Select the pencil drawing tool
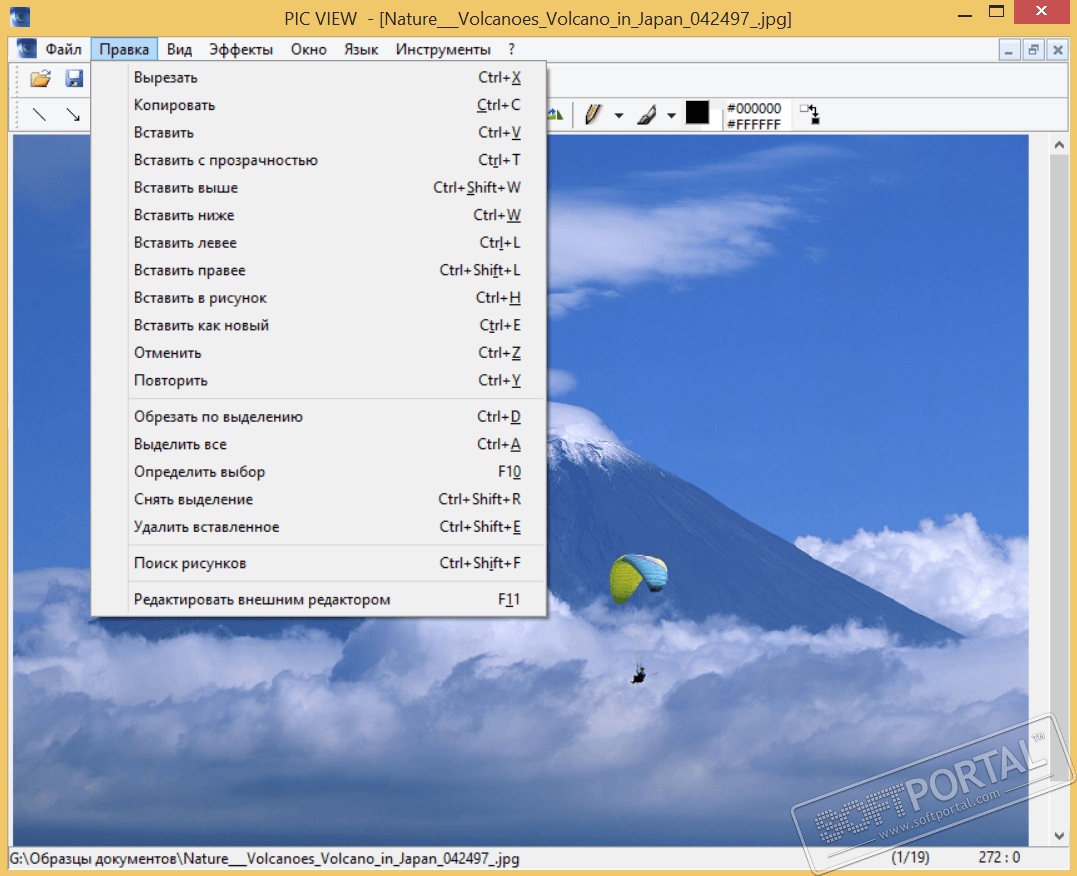The width and height of the screenshot is (1077, 876). tap(593, 114)
